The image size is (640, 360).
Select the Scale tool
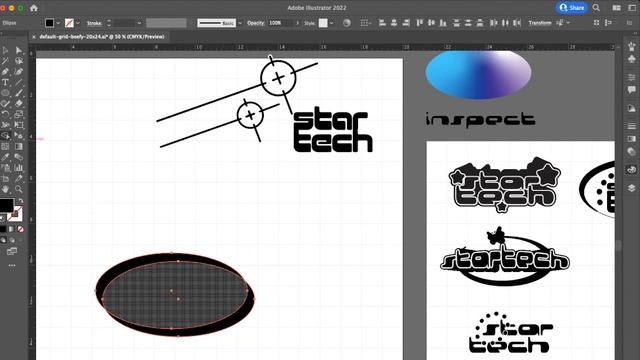[x=19, y=114]
